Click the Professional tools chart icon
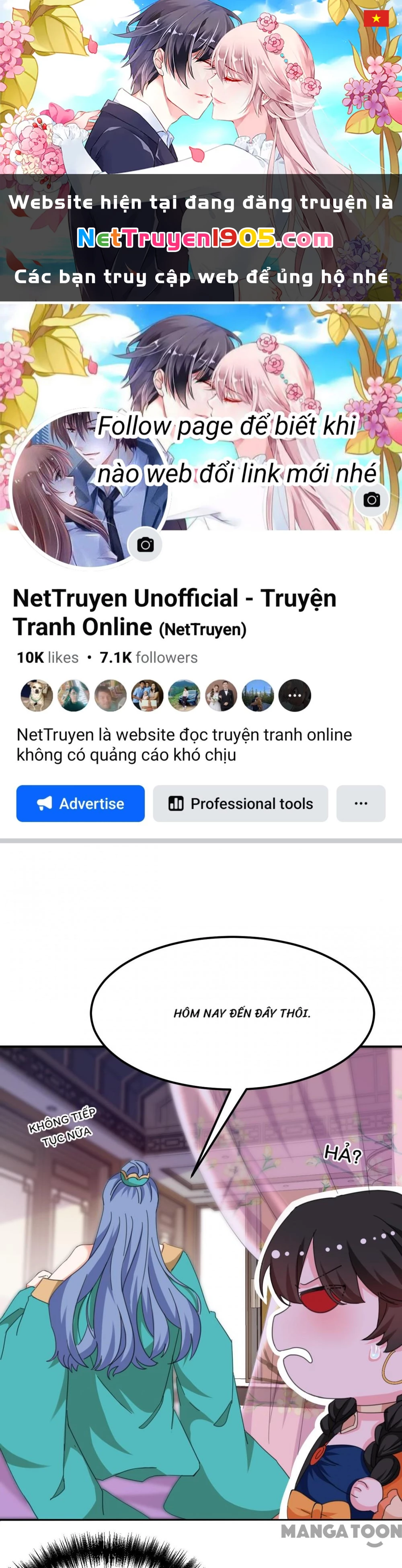 [x=176, y=803]
